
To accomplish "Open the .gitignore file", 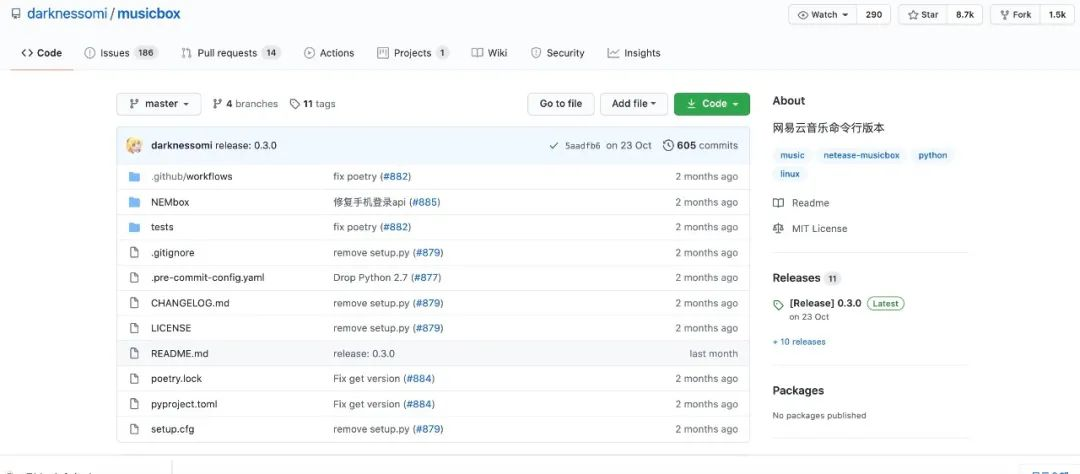I will click(x=172, y=252).
